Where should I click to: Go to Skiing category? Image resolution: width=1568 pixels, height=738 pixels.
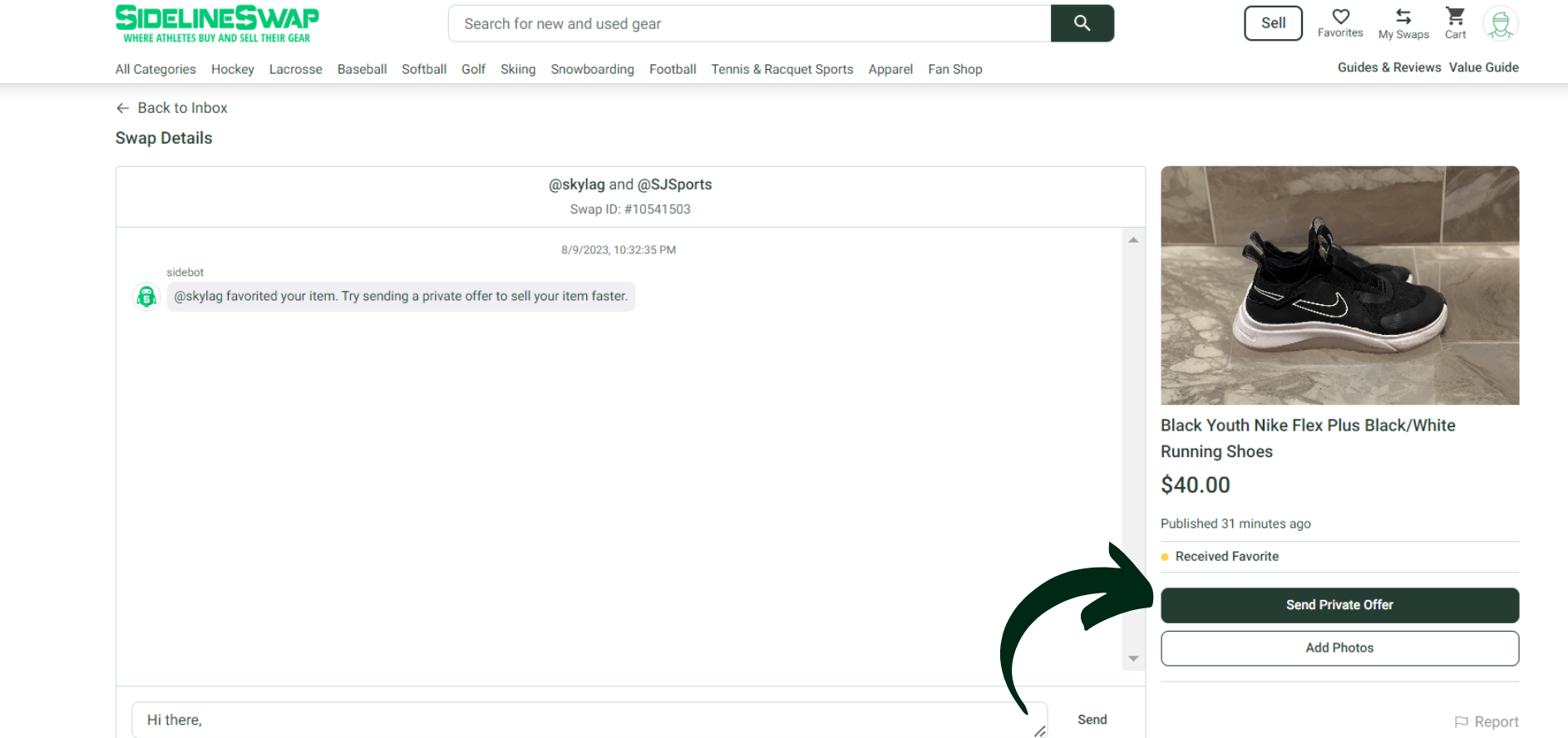click(518, 69)
